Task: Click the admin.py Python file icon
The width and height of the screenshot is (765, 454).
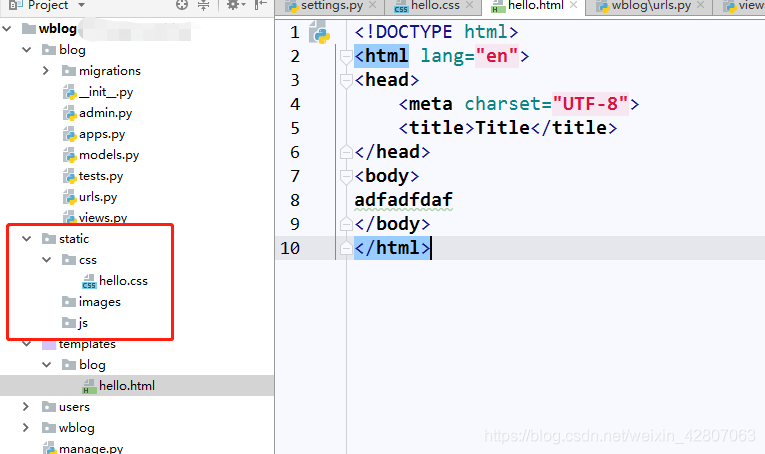Action: (70, 113)
